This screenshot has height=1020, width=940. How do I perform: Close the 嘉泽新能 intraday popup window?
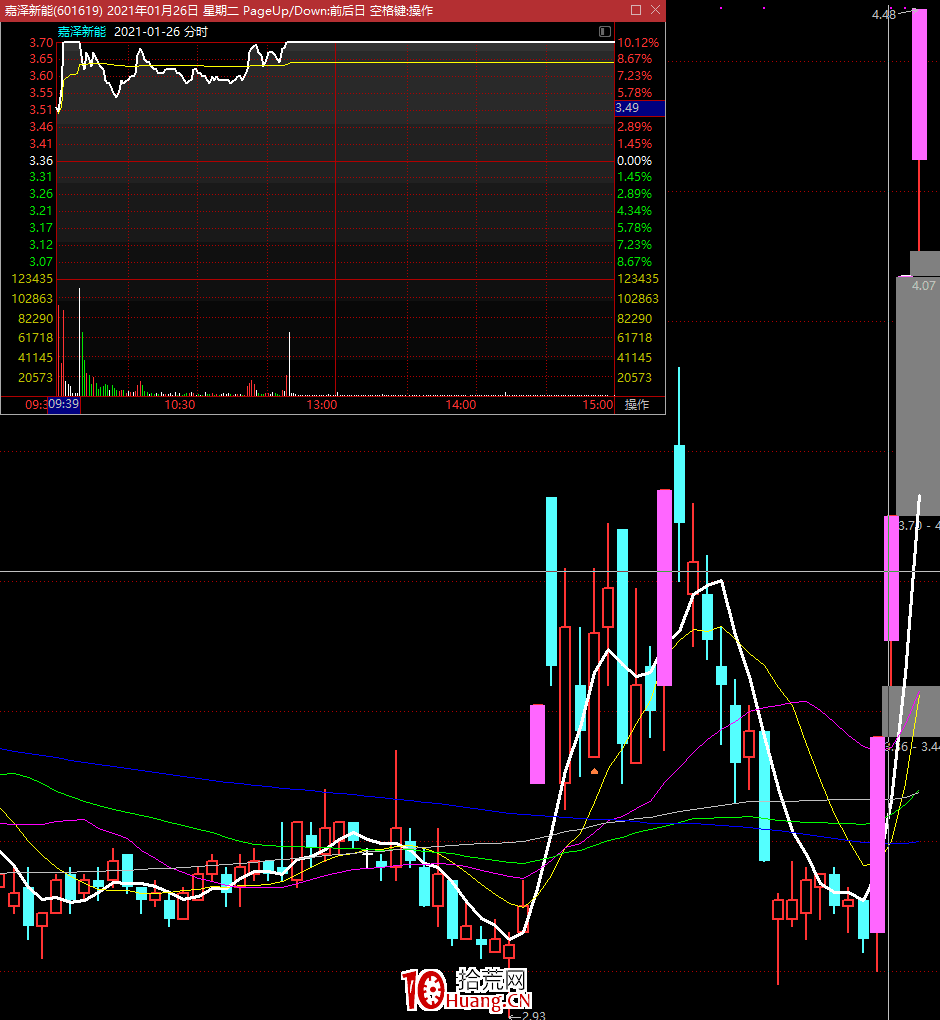coord(656,10)
